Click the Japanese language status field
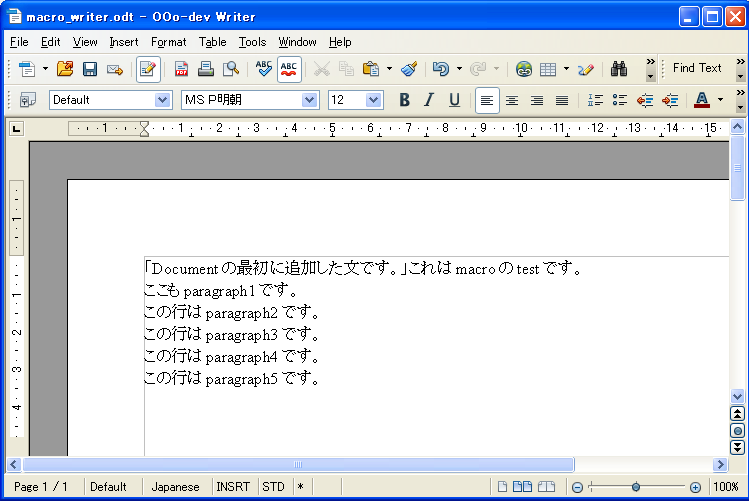Viewport: 749px width, 501px height. (x=175, y=487)
